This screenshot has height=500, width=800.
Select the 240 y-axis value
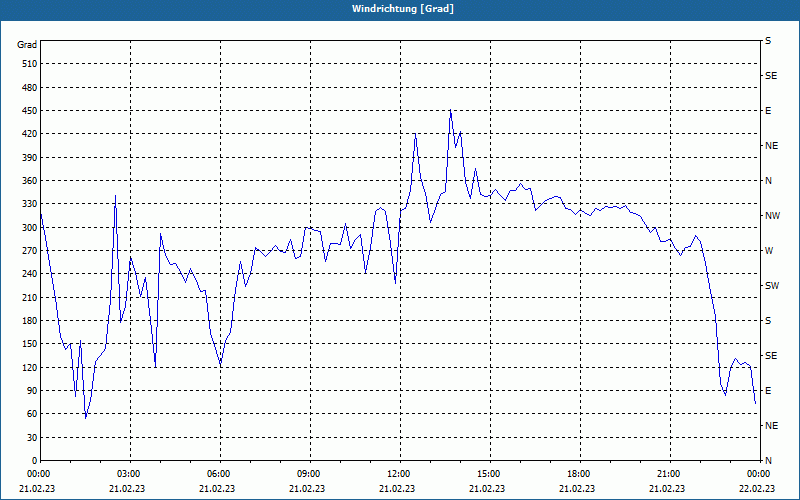coord(30,274)
